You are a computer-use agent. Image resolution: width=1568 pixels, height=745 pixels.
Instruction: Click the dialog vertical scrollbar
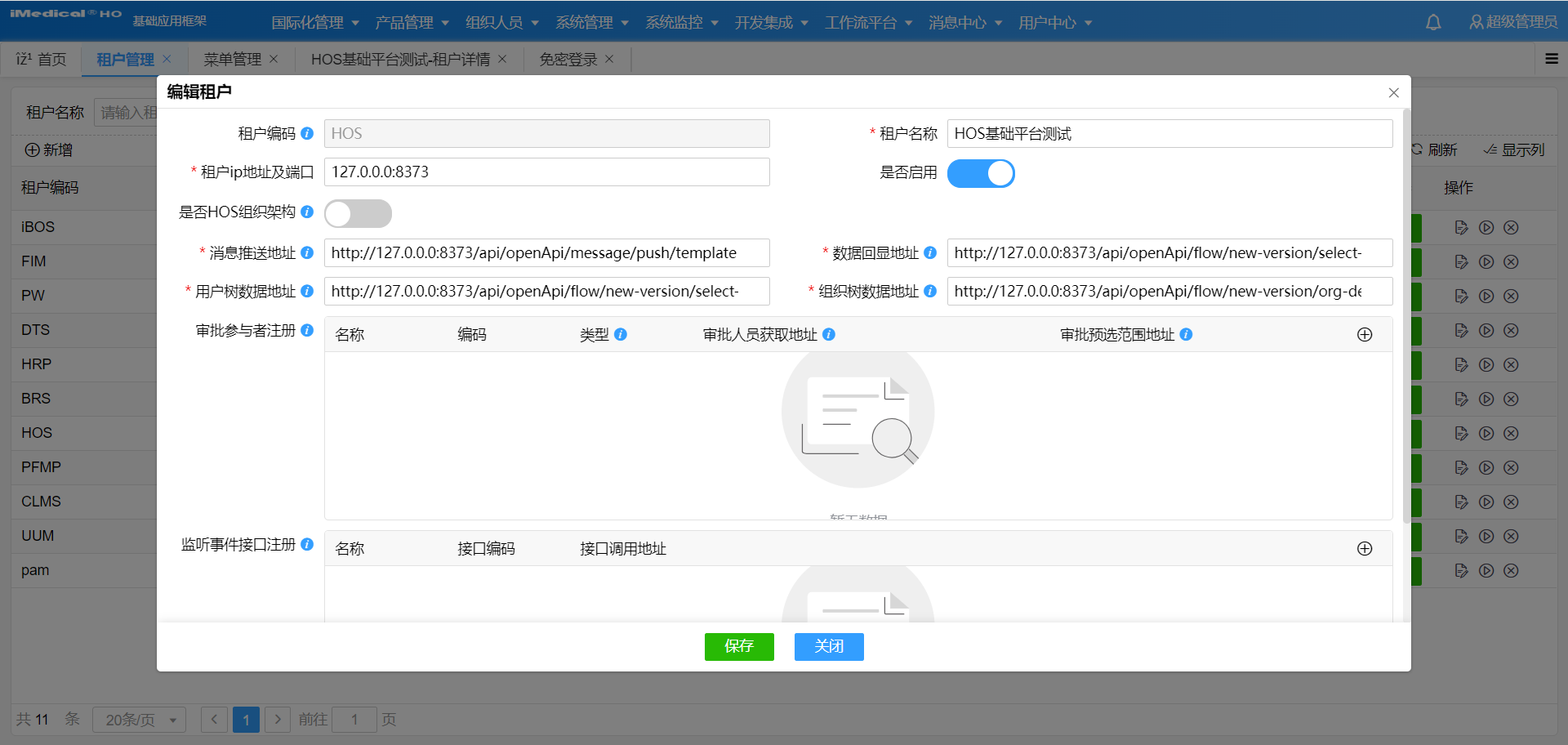click(1406, 315)
